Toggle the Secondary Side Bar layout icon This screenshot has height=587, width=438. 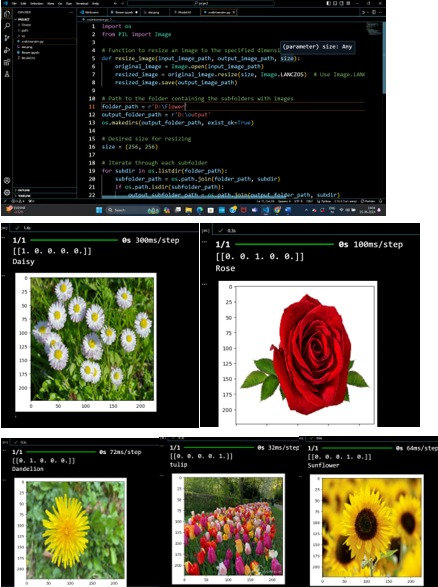tap(341, 3)
